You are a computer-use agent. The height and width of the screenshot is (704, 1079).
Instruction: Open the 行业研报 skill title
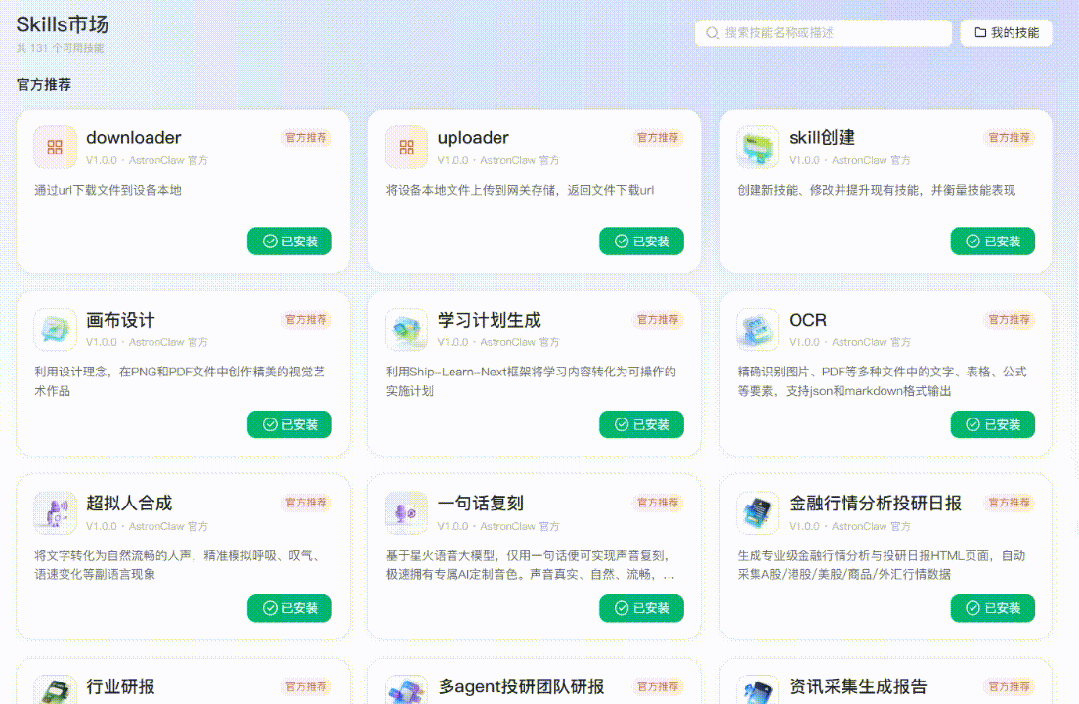120,687
